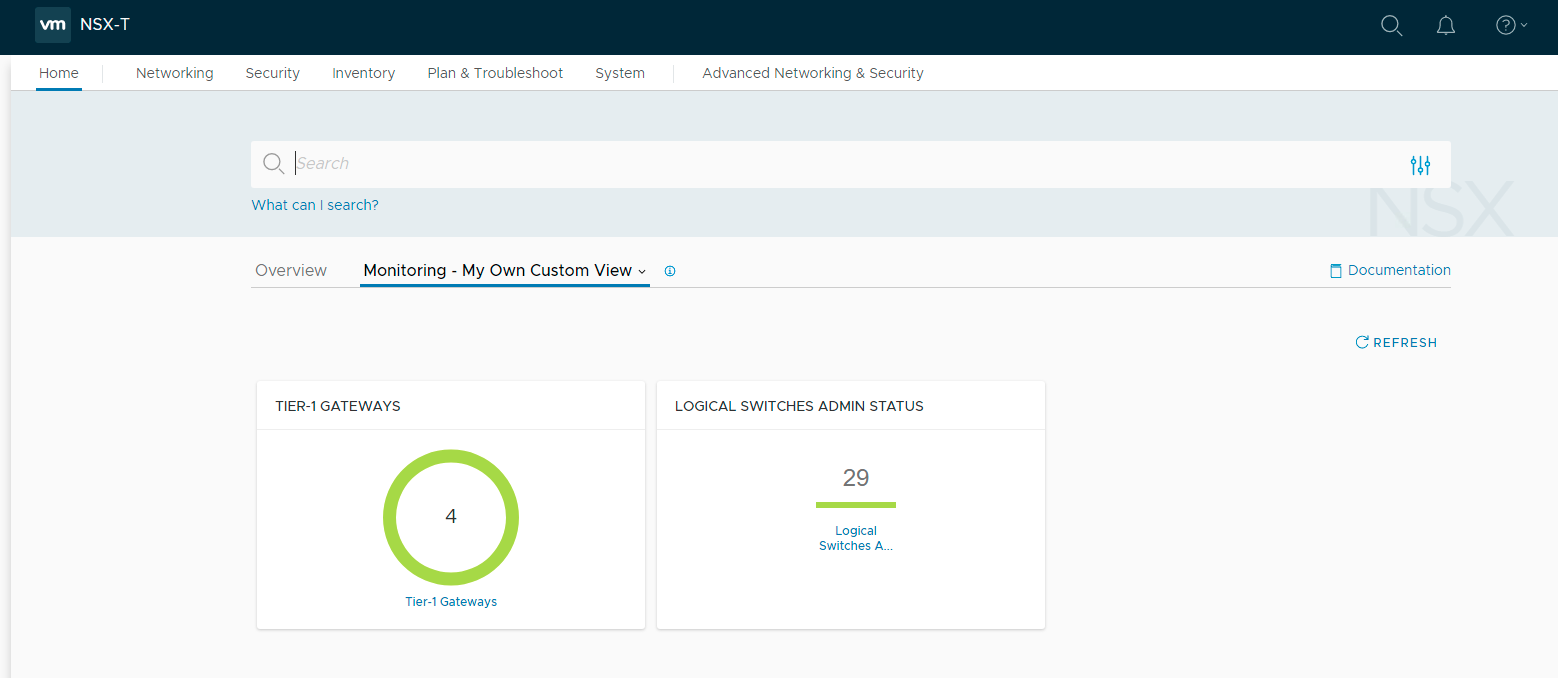This screenshot has height=678, width=1558.
Task: Click the NSX-T product name
Action: coord(105,25)
